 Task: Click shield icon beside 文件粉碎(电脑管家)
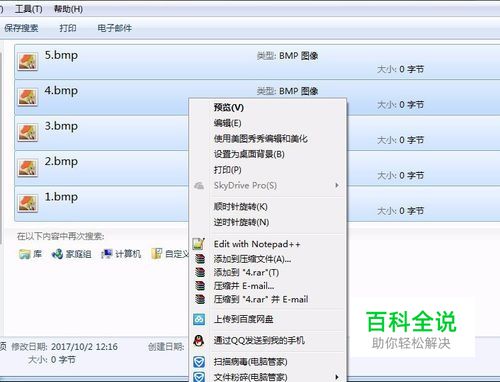tap(199, 377)
